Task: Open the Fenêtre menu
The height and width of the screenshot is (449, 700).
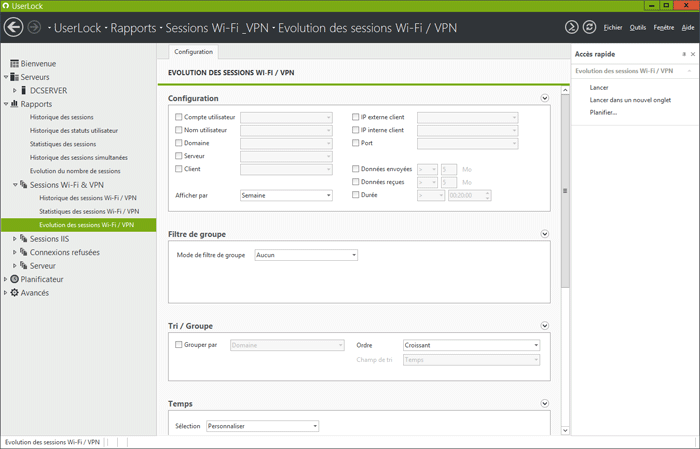Action: point(664,28)
